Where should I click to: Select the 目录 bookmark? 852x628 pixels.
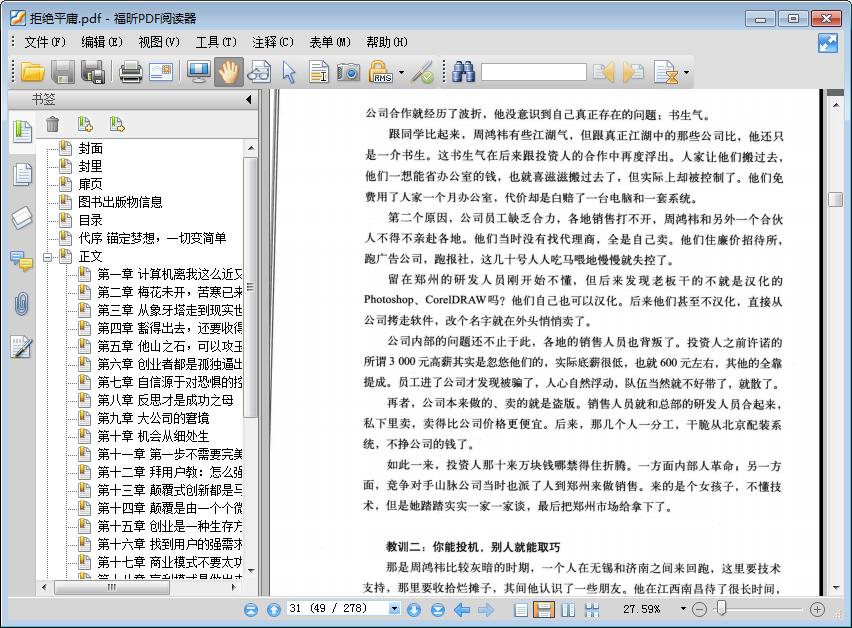coord(90,220)
